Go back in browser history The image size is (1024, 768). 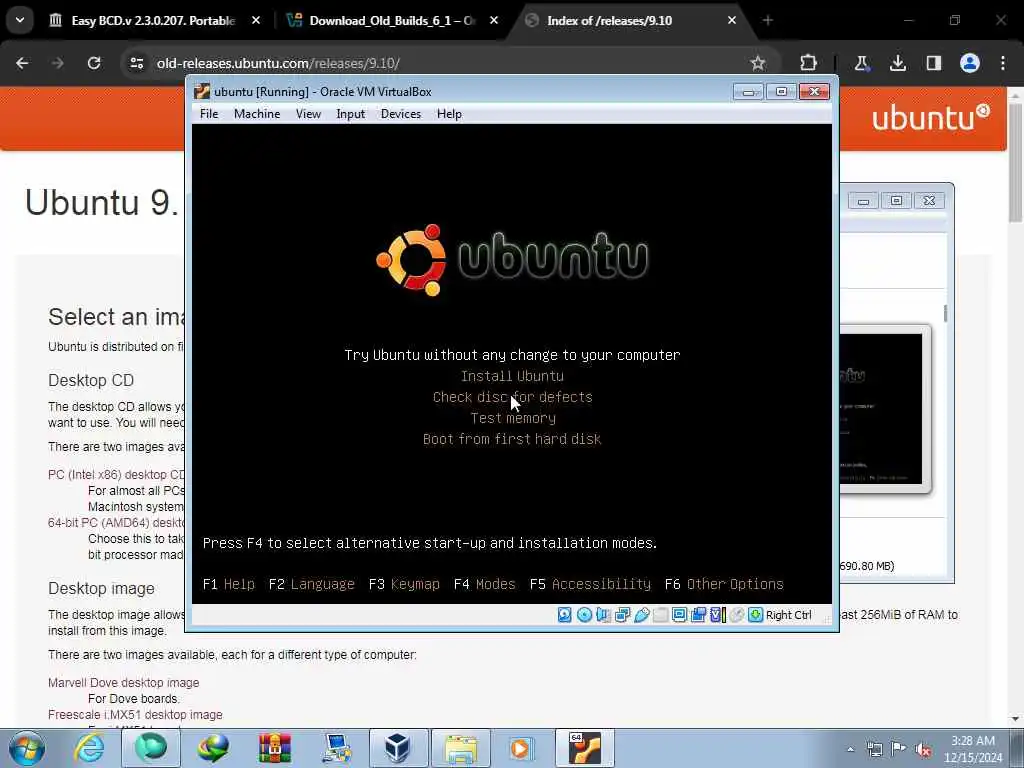tap(22, 63)
